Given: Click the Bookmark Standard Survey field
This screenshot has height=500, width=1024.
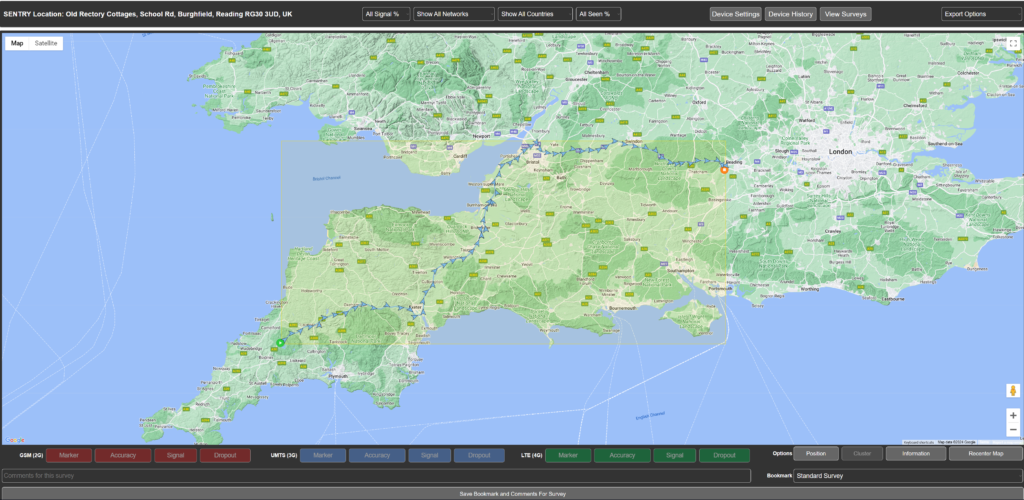Looking at the screenshot, I should point(908,476).
